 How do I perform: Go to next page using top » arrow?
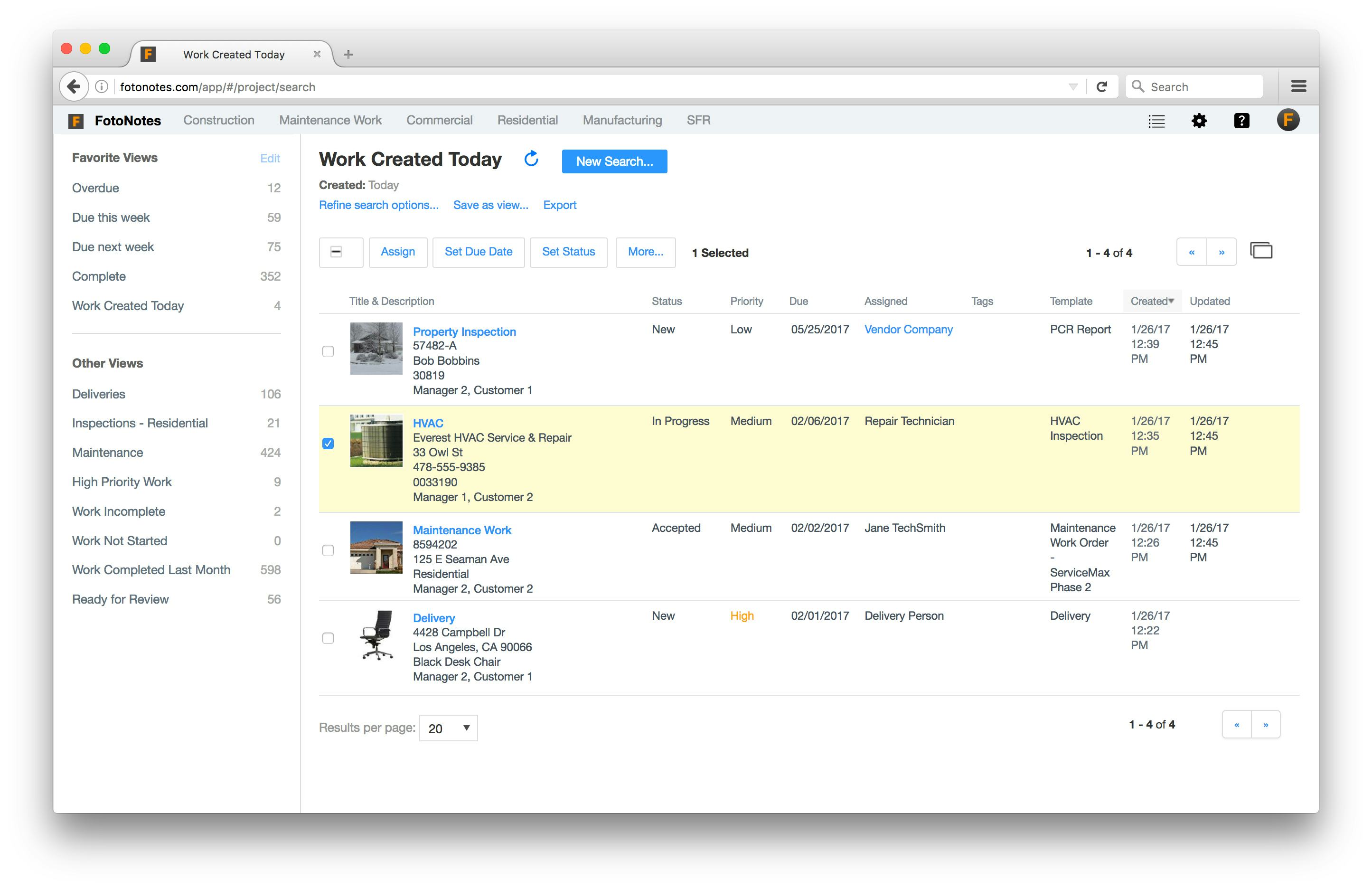(x=1221, y=252)
